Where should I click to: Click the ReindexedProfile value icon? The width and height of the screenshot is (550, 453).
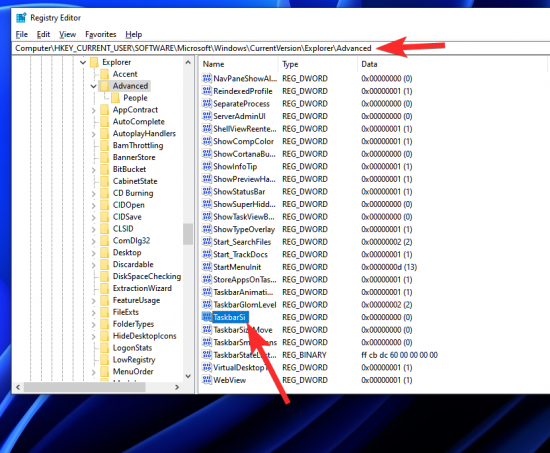point(207,91)
